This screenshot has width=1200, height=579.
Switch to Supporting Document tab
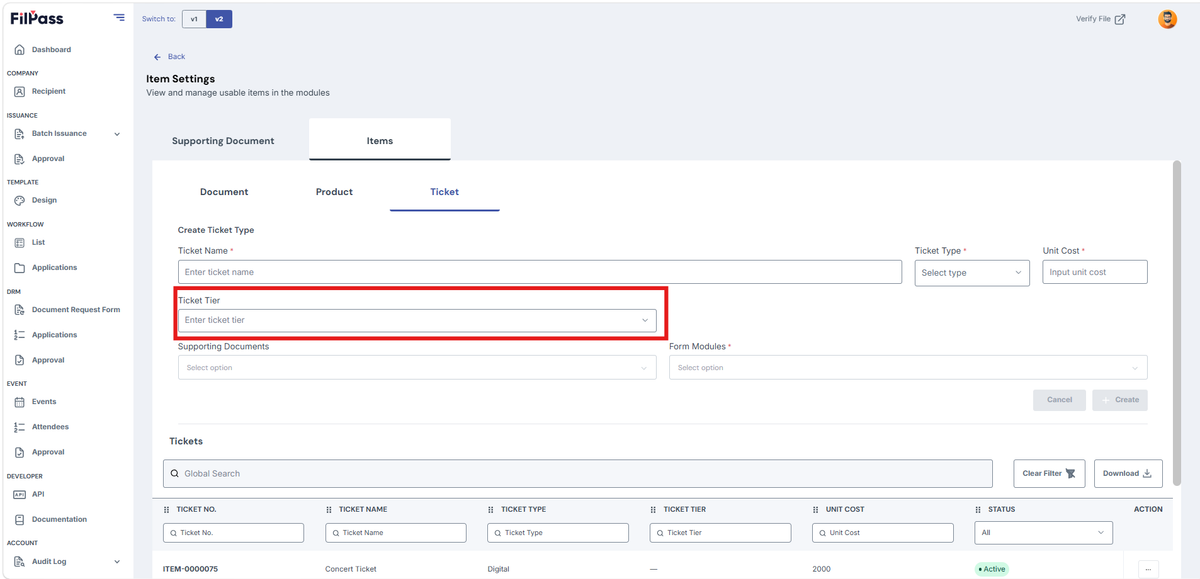pyautogui.click(x=223, y=141)
